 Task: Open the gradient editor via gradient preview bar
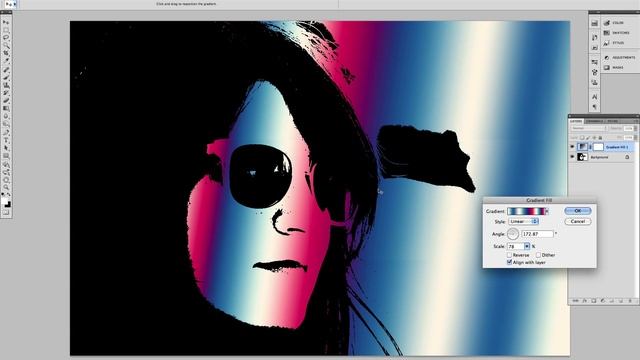point(526,211)
